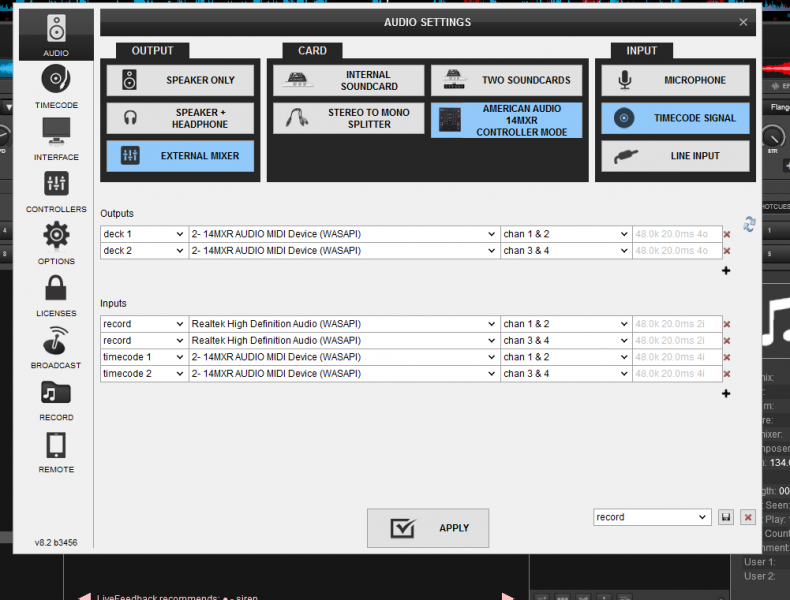The image size is (790, 600).
Task: Remove the second record input row
Action: click(727, 341)
